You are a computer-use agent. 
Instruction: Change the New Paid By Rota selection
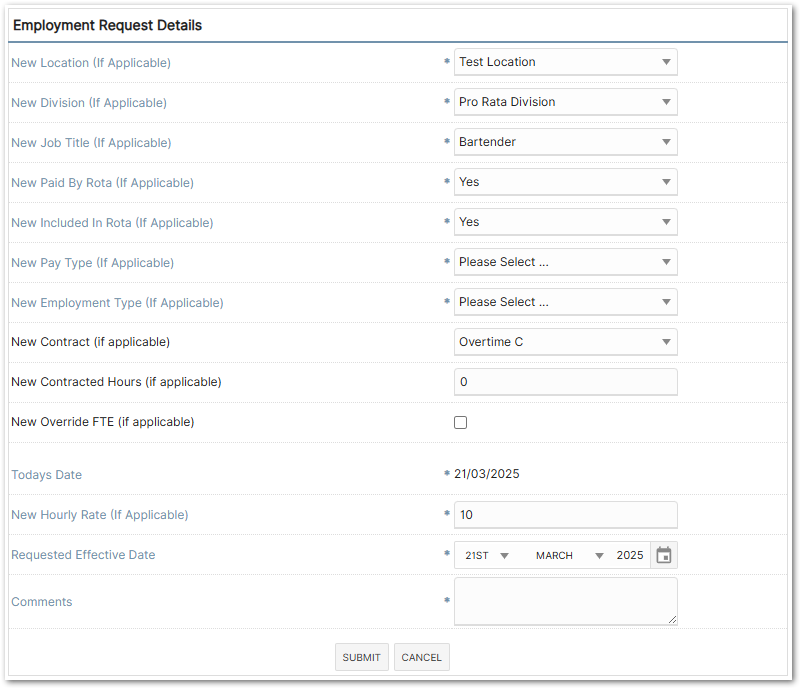click(x=565, y=182)
